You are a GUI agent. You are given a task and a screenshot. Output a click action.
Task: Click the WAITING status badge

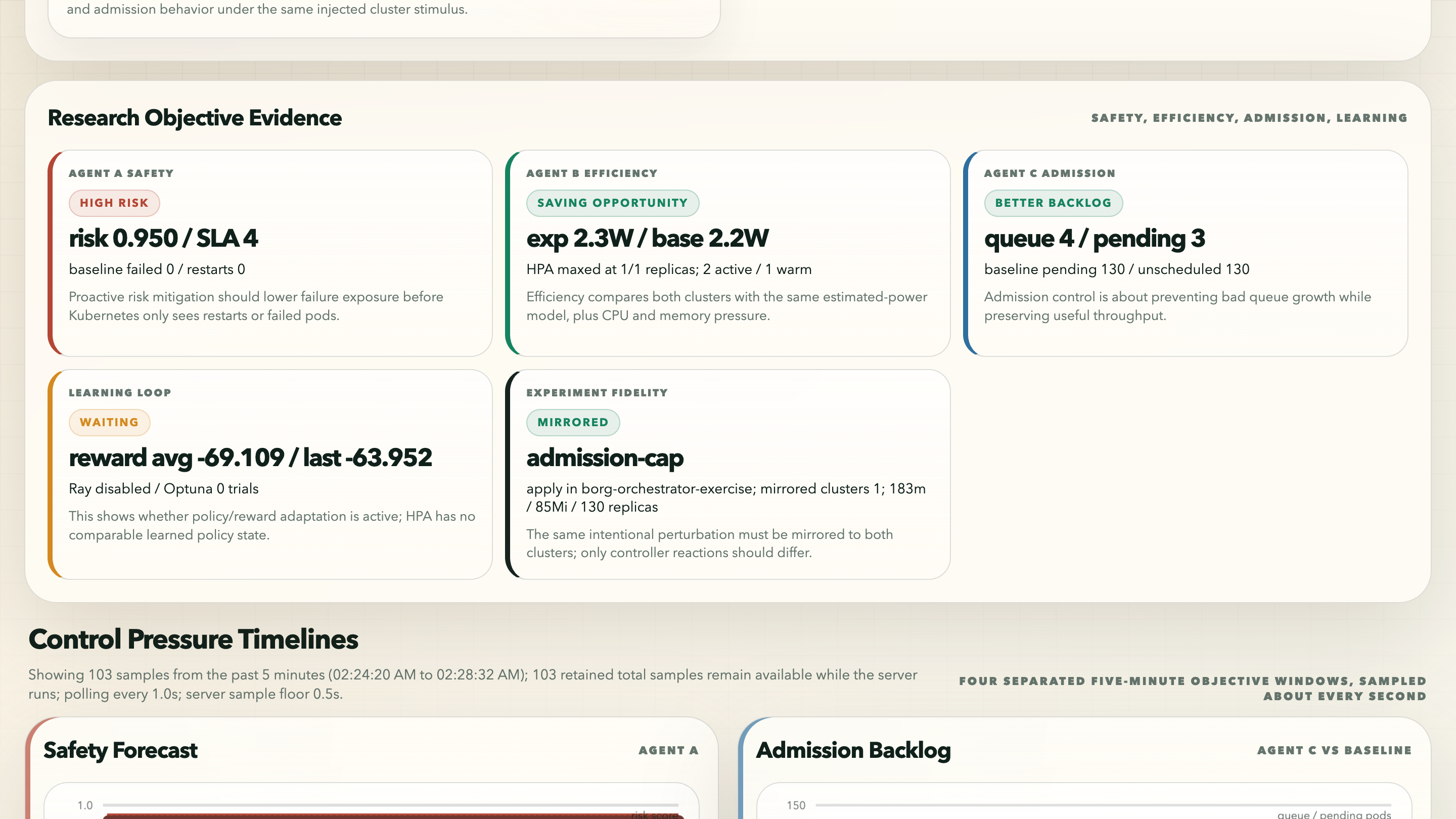tap(109, 422)
